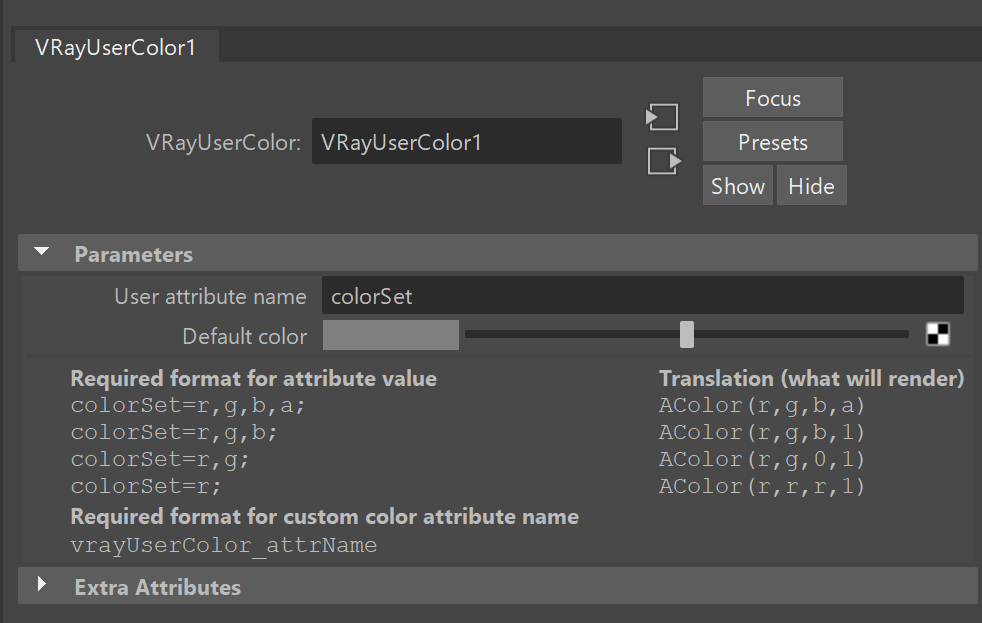Image resolution: width=982 pixels, height=623 pixels.
Task: Click the 'vrayUserColor_attrName' text
Action: coord(224,545)
